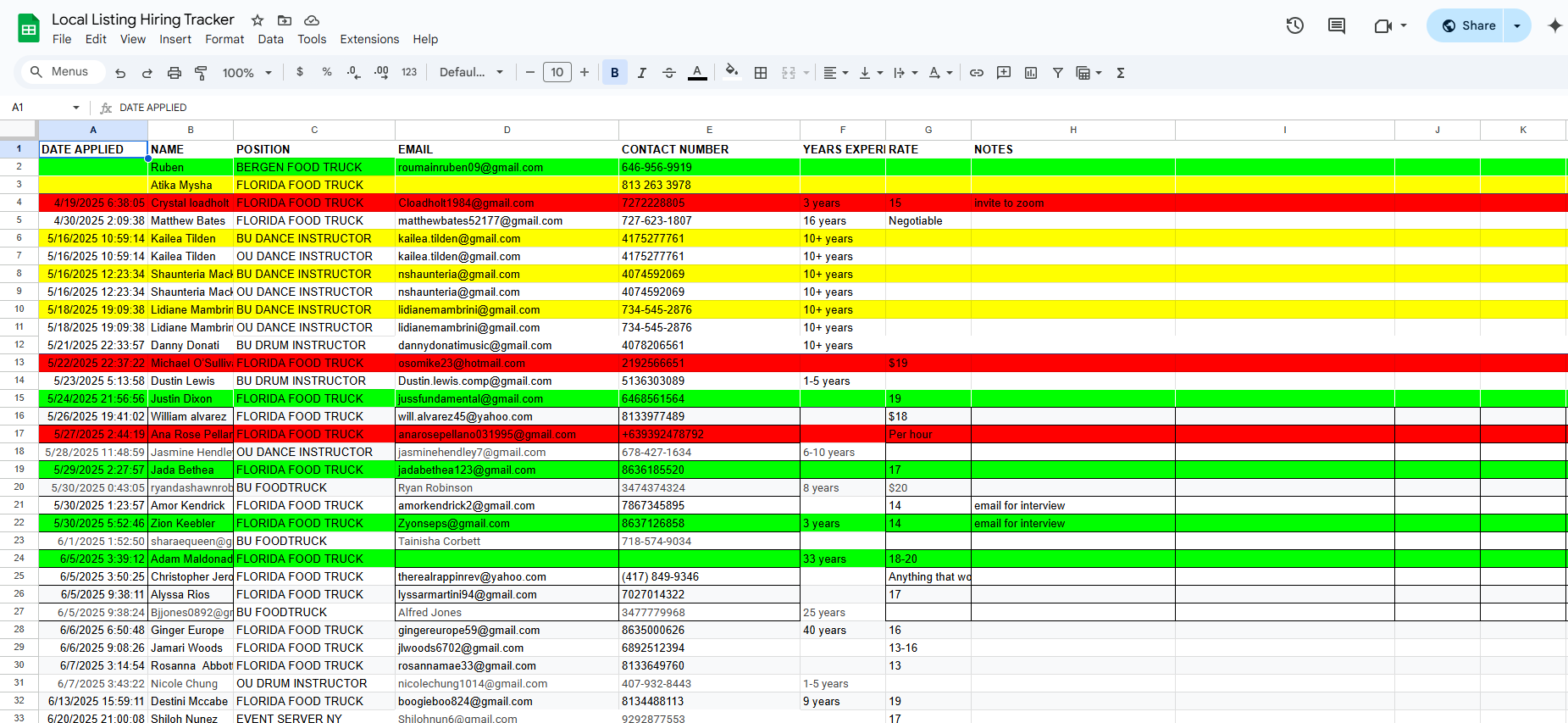Click the Share button
Screen dimensions: 1568x723
tap(1469, 25)
